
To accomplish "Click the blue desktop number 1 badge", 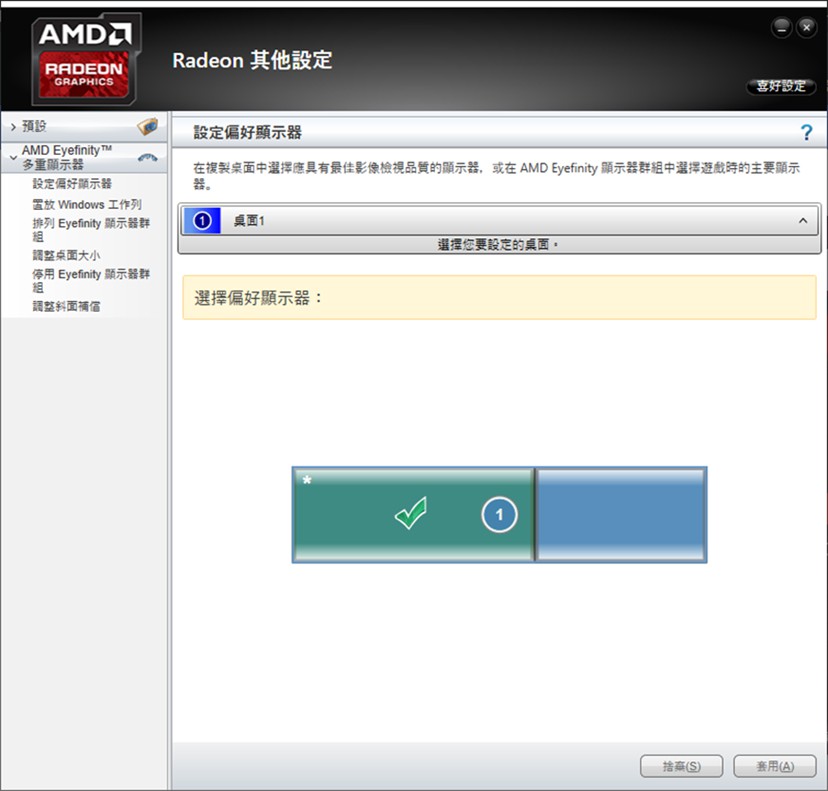I will pos(202,221).
